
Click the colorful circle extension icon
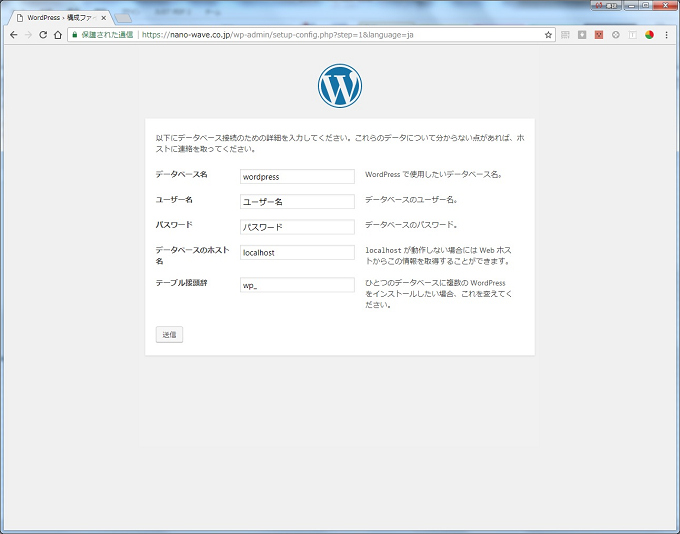click(649, 35)
